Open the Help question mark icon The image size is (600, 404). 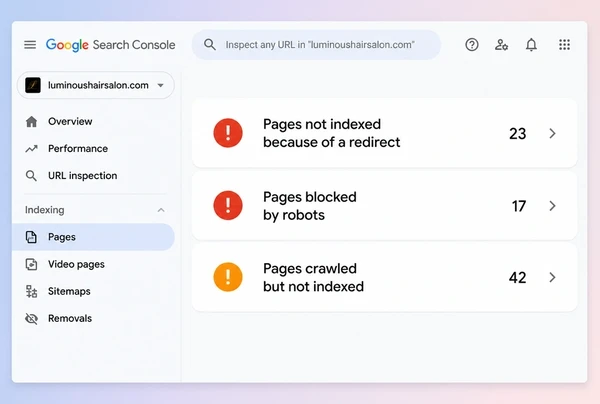(x=472, y=45)
